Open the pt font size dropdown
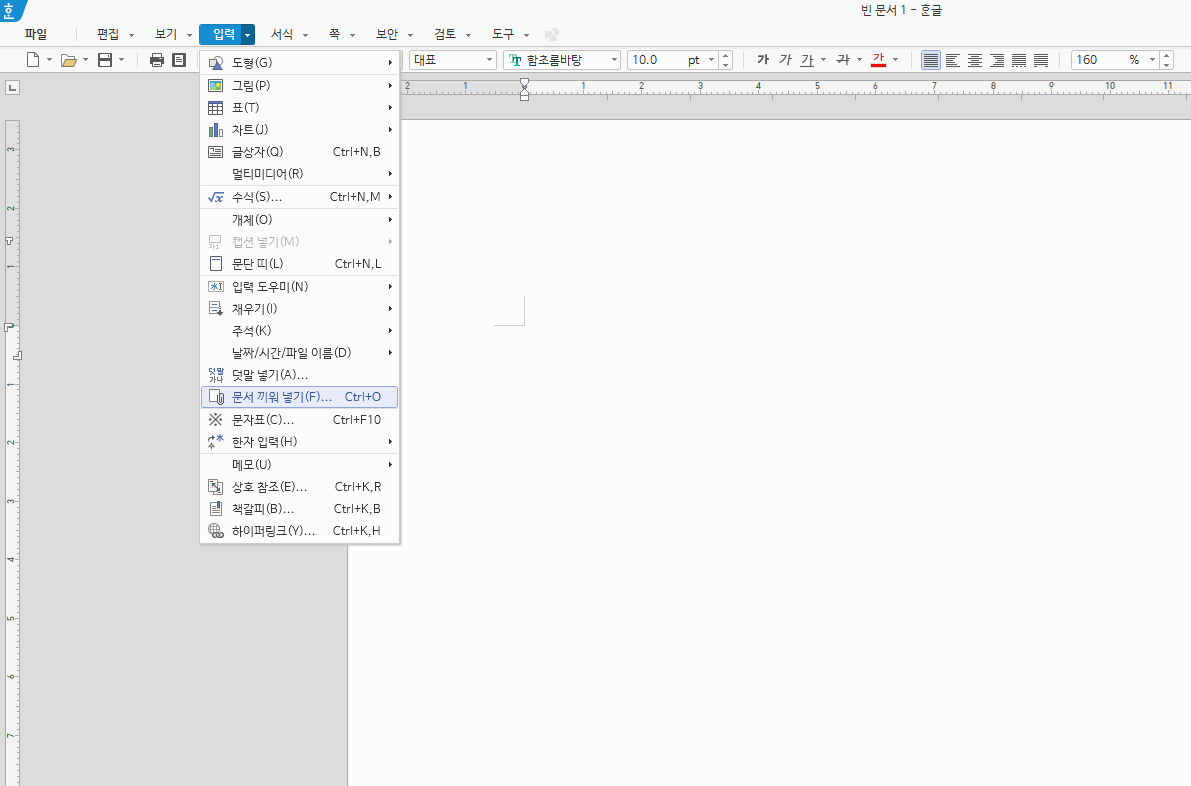 pyautogui.click(x=711, y=60)
